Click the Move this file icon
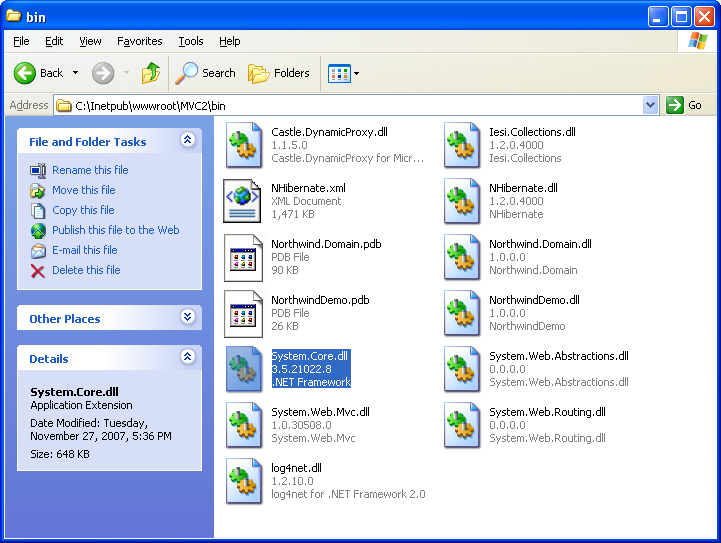The image size is (721, 543). pos(37,190)
